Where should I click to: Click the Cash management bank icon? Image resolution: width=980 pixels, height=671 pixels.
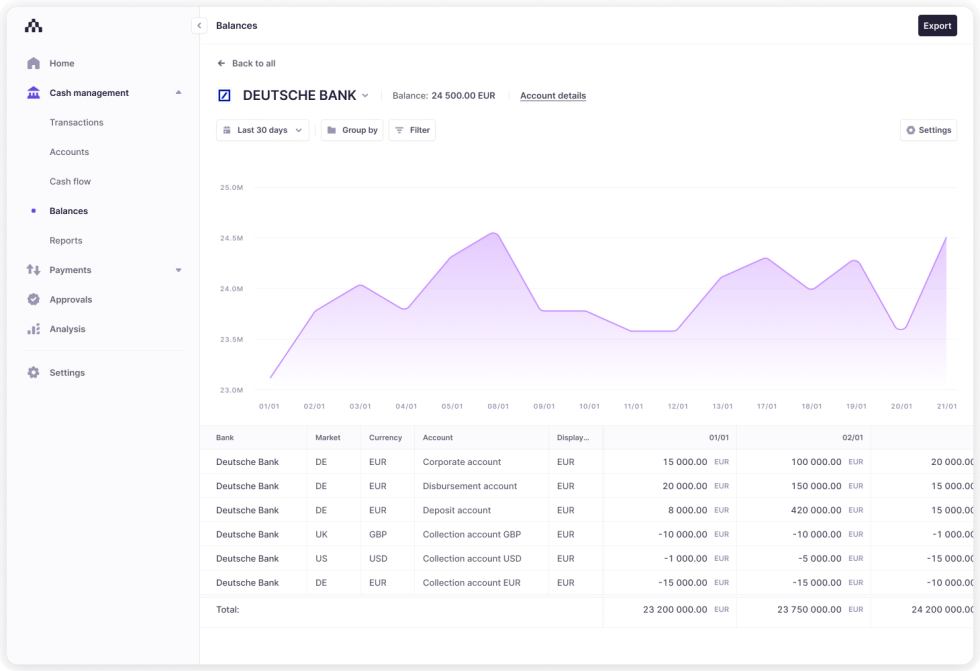click(x=33, y=93)
